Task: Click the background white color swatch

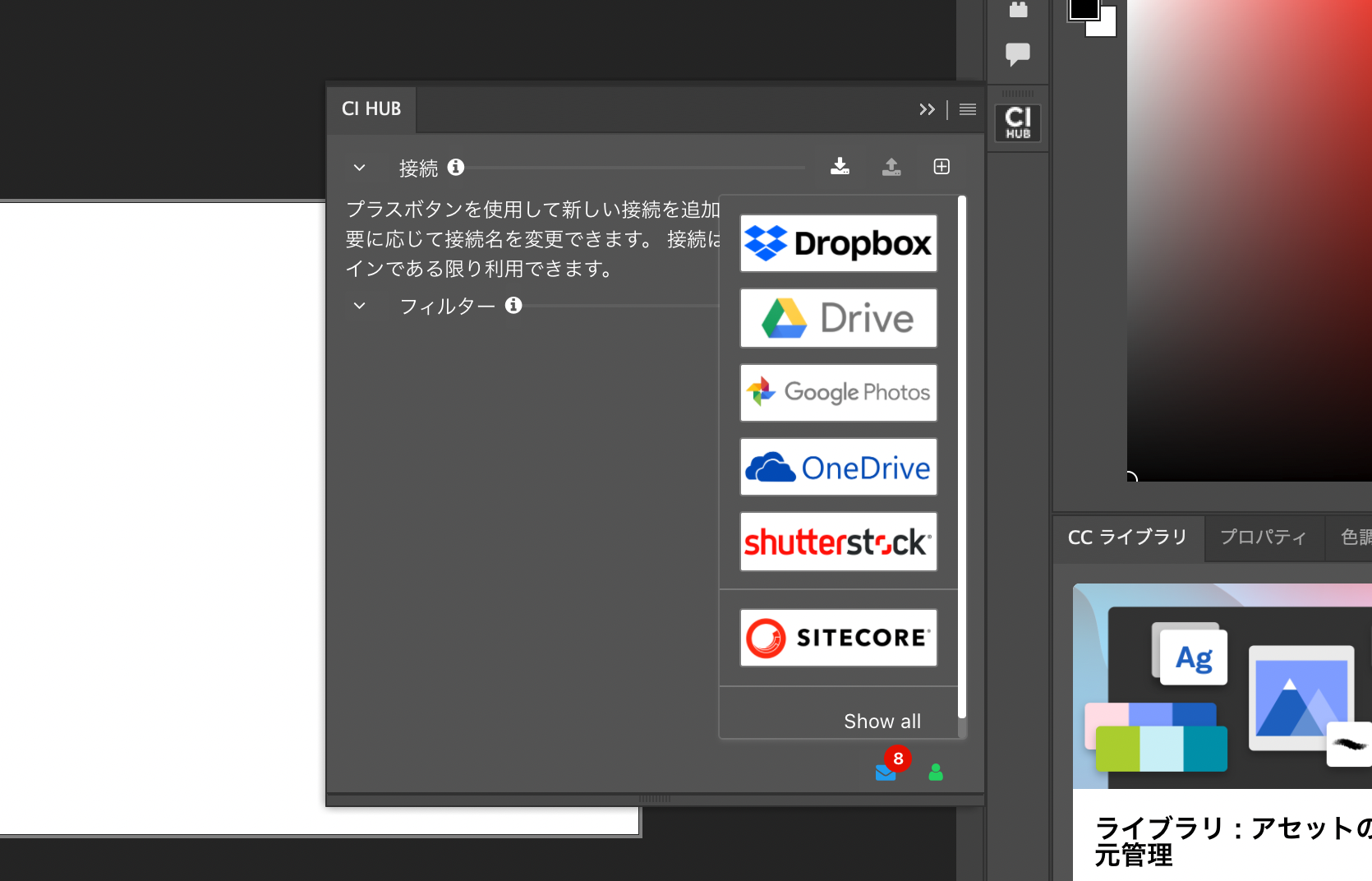Action: (x=1107, y=27)
